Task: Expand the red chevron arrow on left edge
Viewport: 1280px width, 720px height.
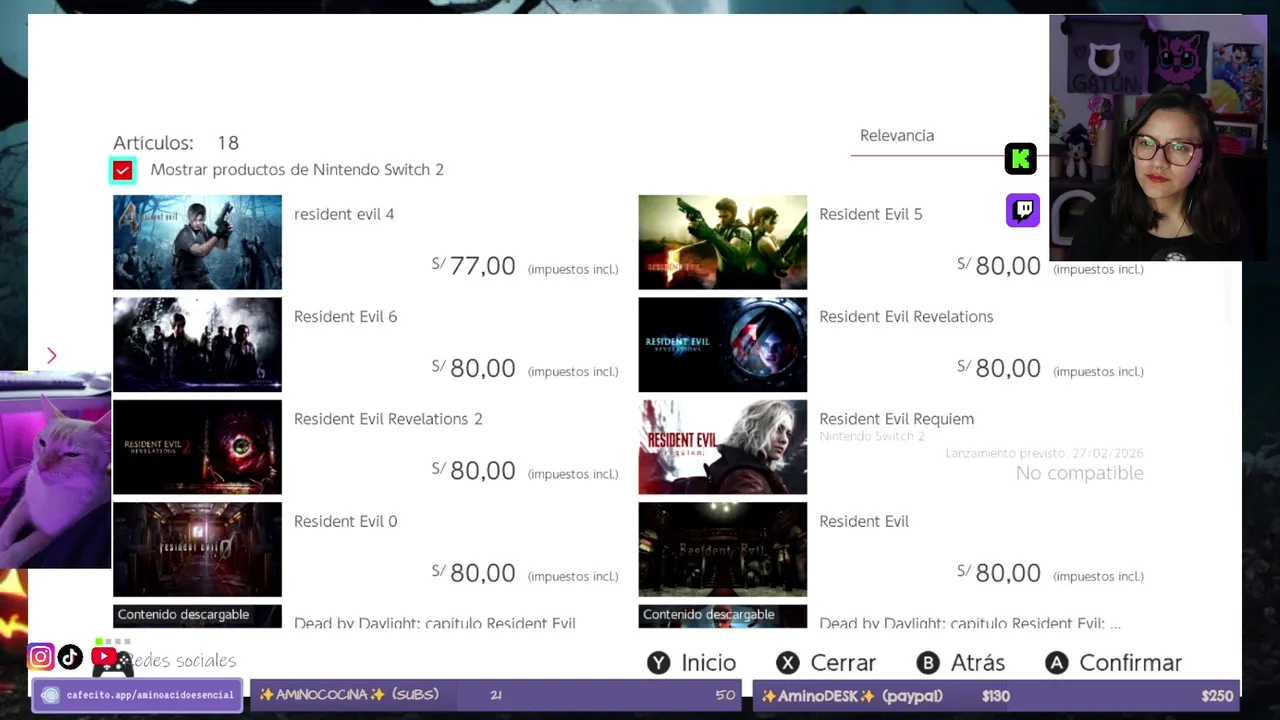Action: [52, 355]
